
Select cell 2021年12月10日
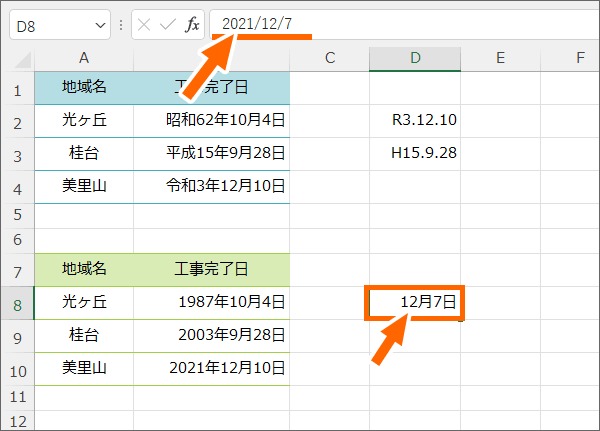212,369
